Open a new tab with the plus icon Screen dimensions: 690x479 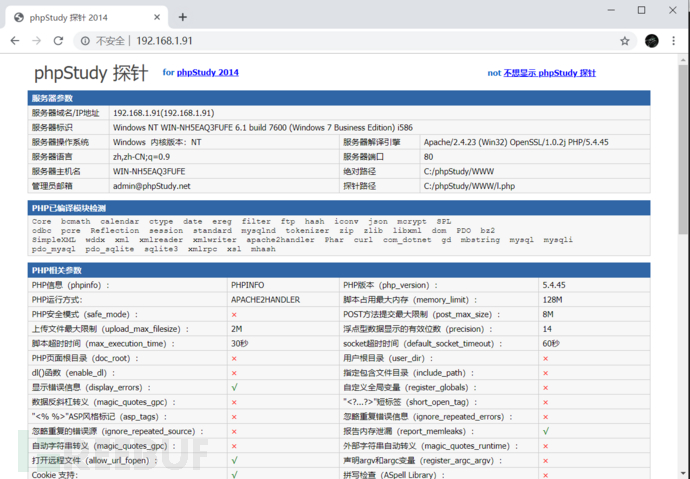point(183,17)
